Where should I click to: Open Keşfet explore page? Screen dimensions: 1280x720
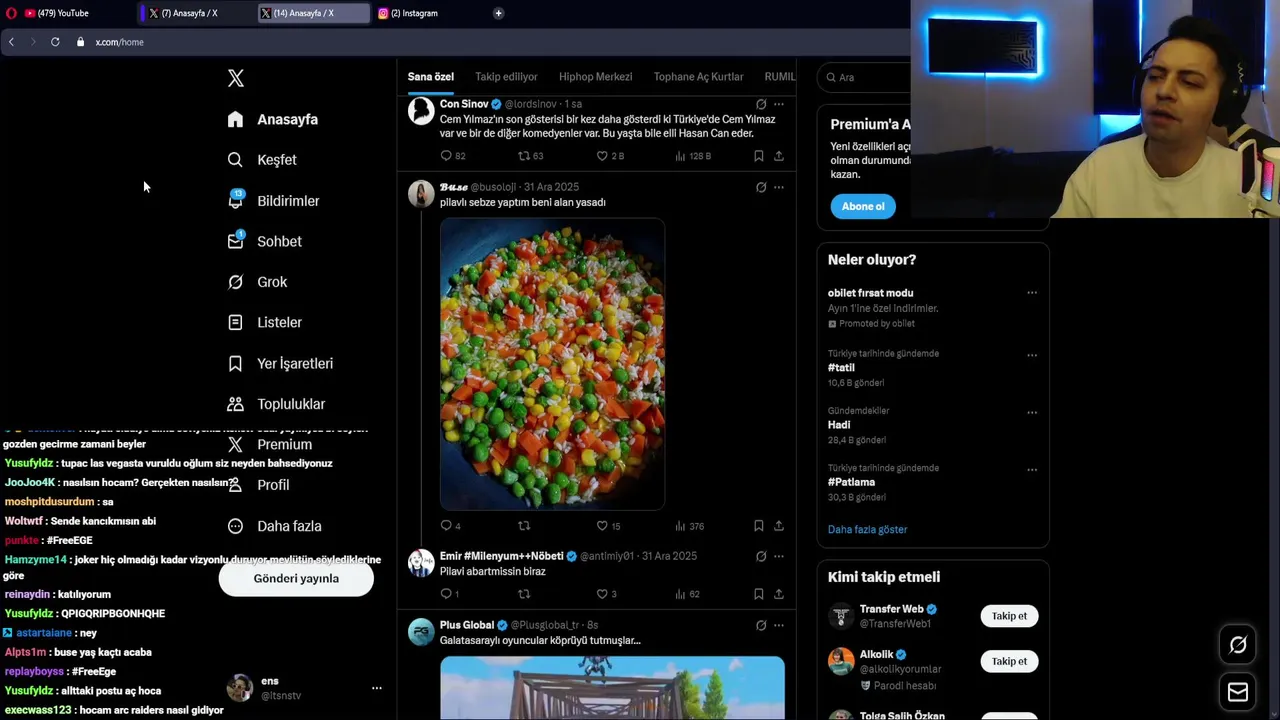[x=262, y=160]
